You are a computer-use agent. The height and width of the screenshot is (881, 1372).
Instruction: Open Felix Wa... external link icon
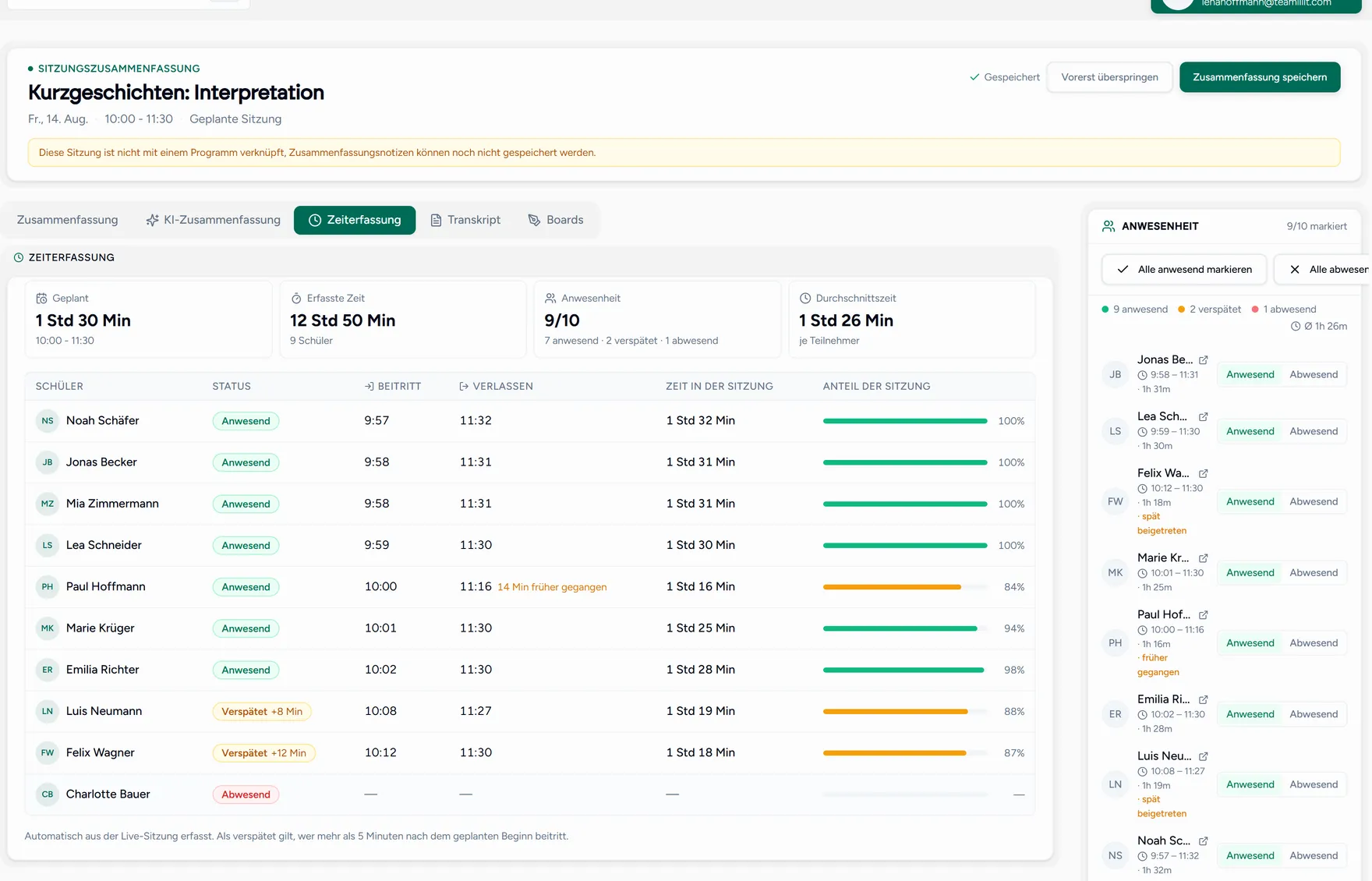click(x=1204, y=473)
